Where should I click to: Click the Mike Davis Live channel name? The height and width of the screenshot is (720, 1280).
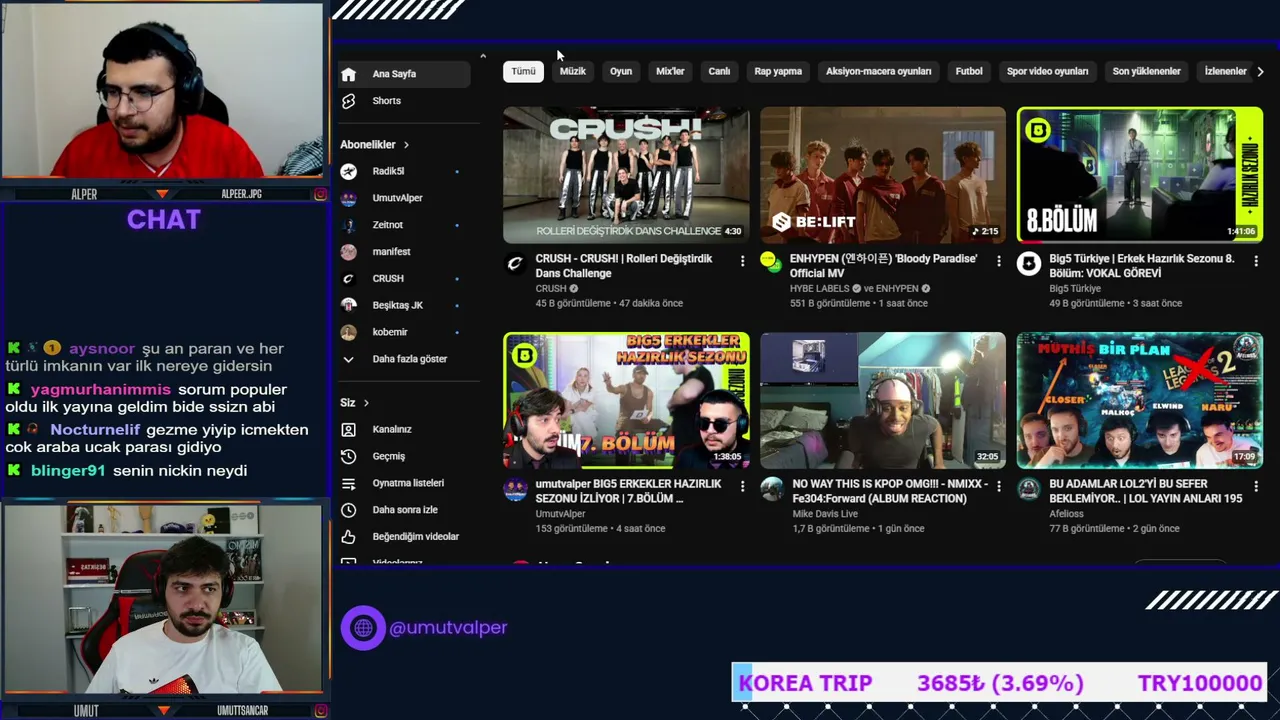825,514
